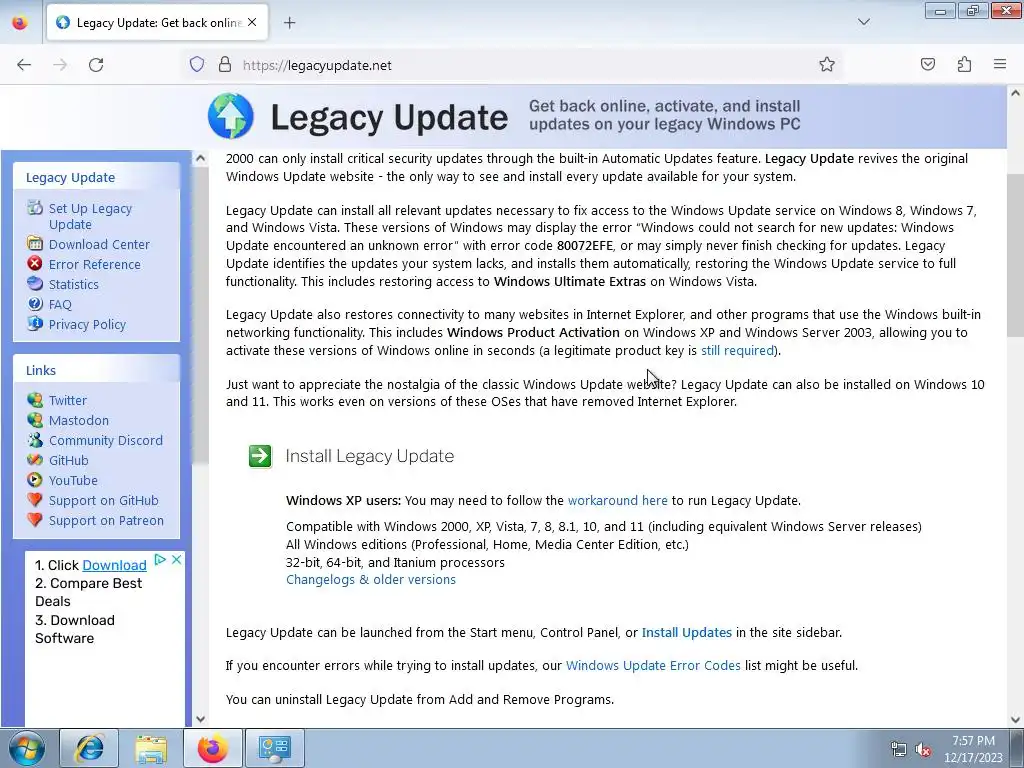The image size is (1024, 768).
Task: Open the Privacy Policy link
Action: point(88,325)
